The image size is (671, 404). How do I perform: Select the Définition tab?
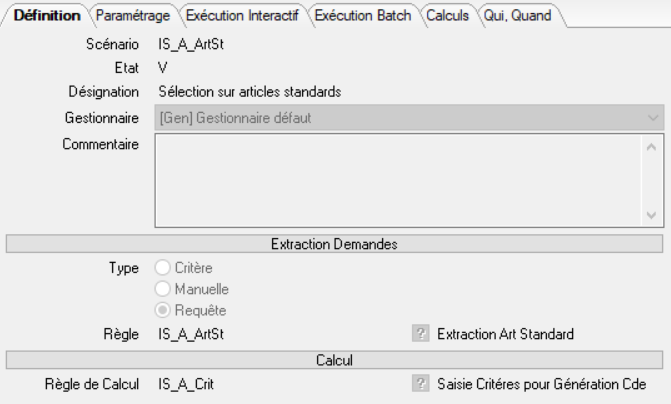pyautogui.click(x=47, y=16)
